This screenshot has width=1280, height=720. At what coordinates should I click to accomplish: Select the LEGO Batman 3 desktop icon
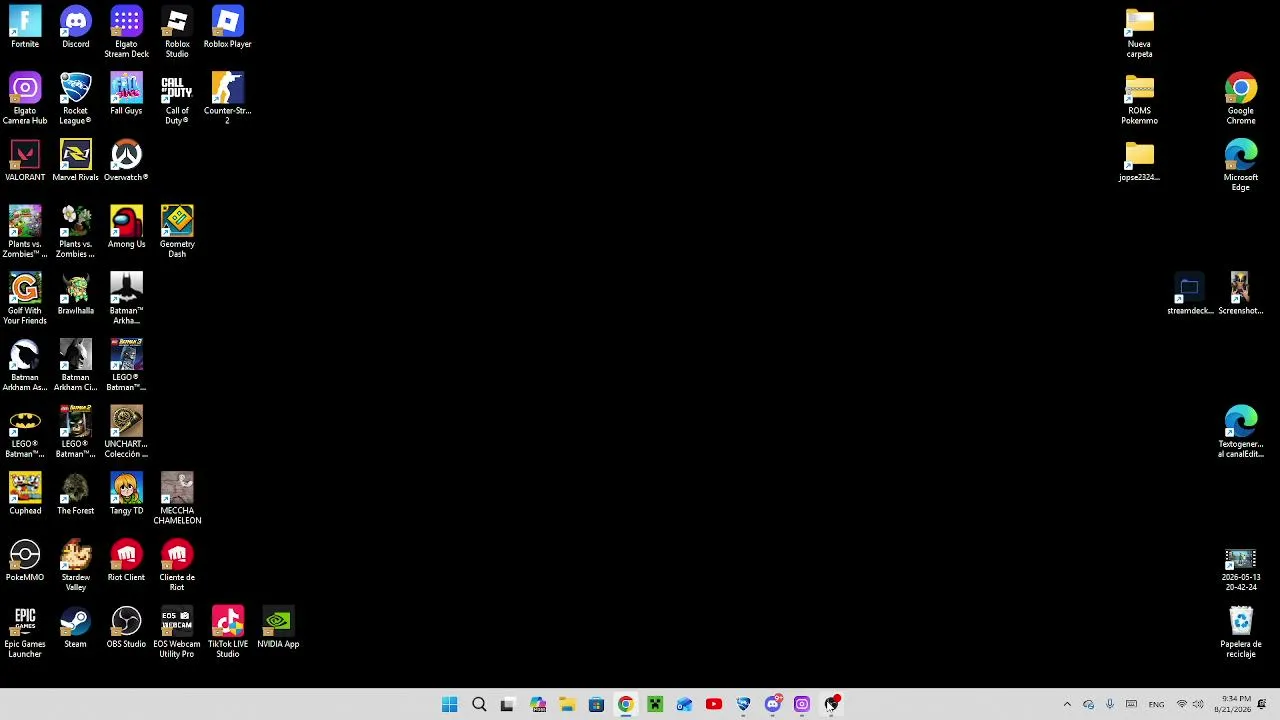pyautogui.click(x=126, y=365)
